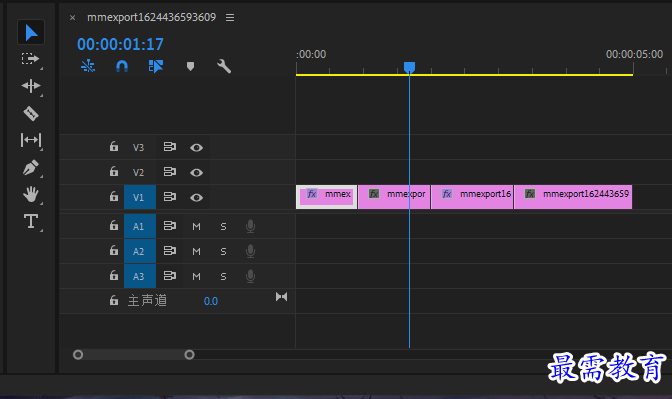The image size is (672, 399).
Task: Hide track V2 output with eye icon
Action: click(x=196, y=172)
